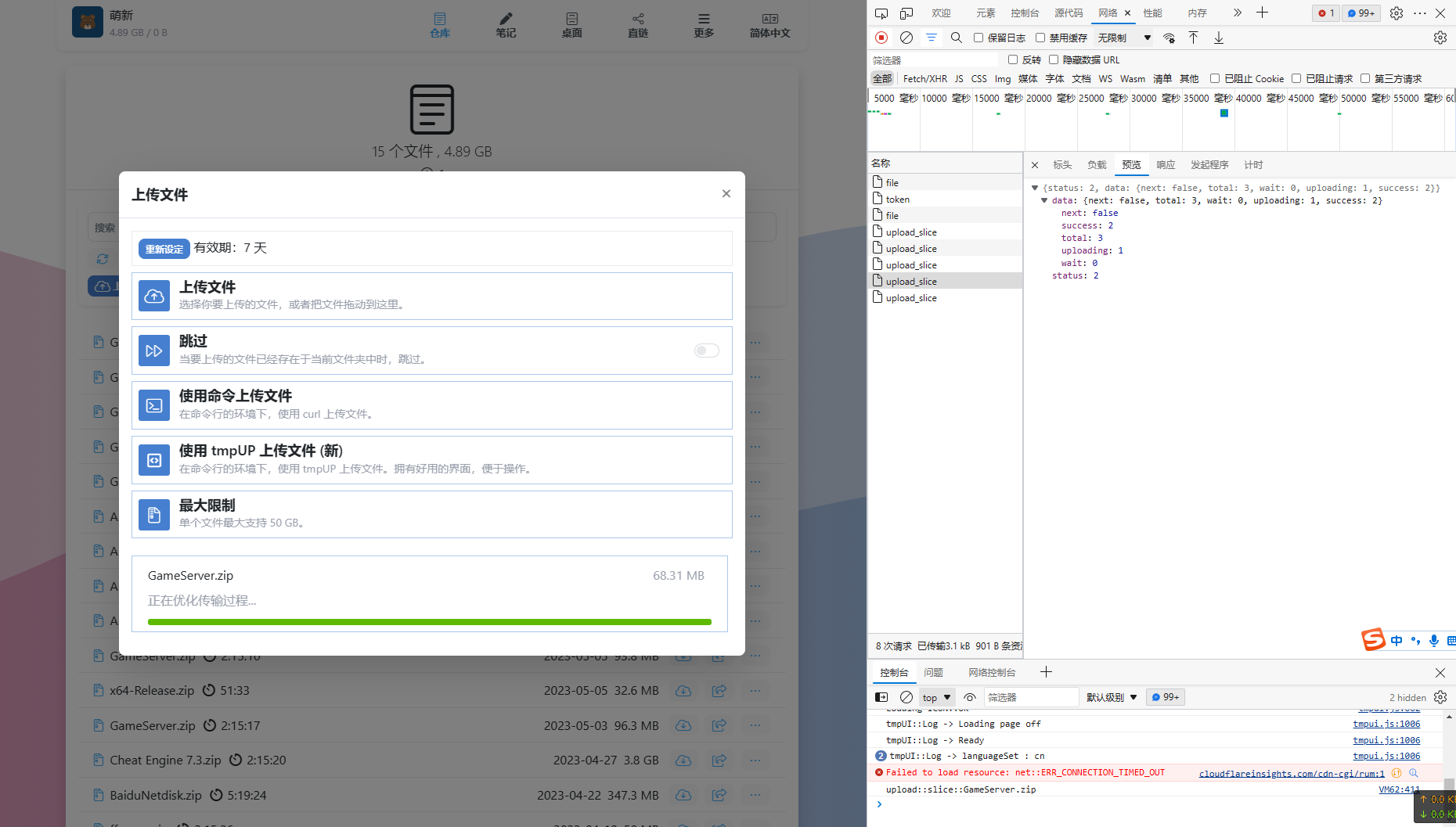Toggle console sidebar icon
Screen dimensions: 1456x827
click(x=881, y=697)
